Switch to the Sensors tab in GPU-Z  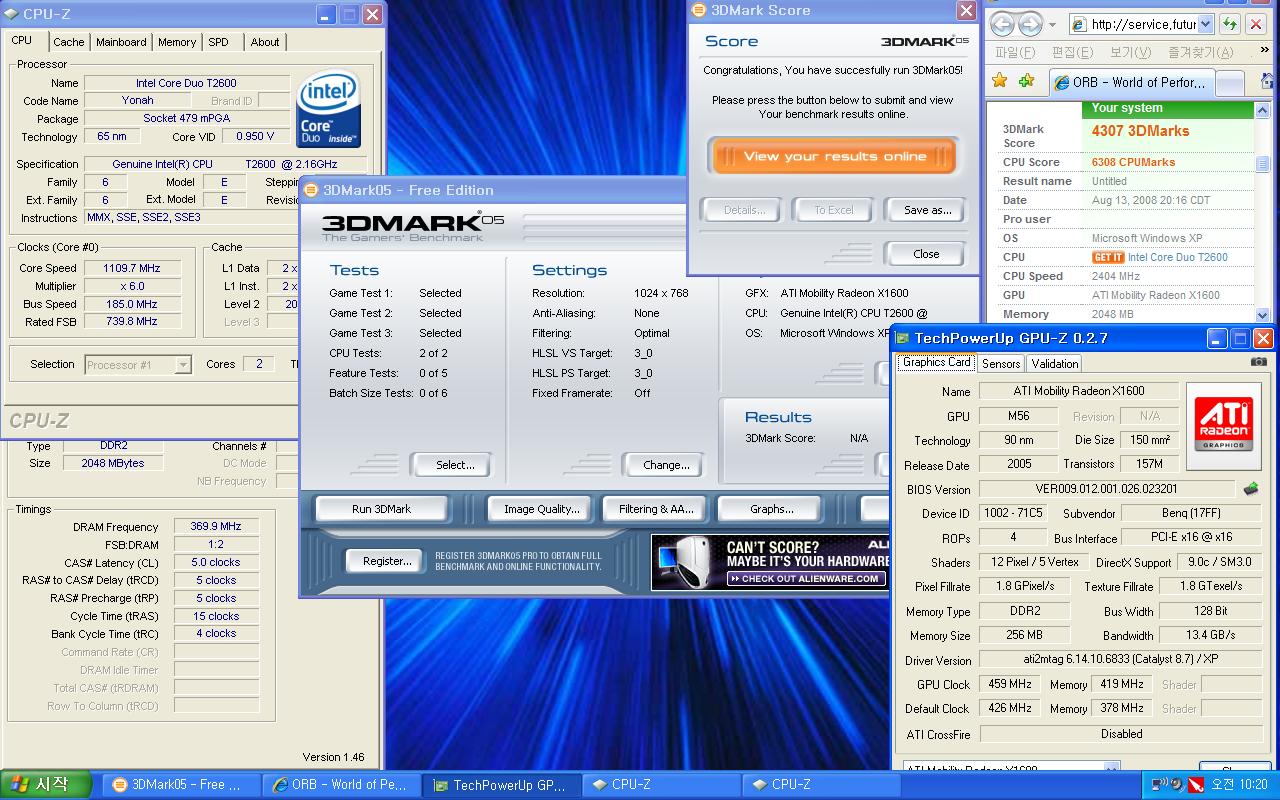1001,364
